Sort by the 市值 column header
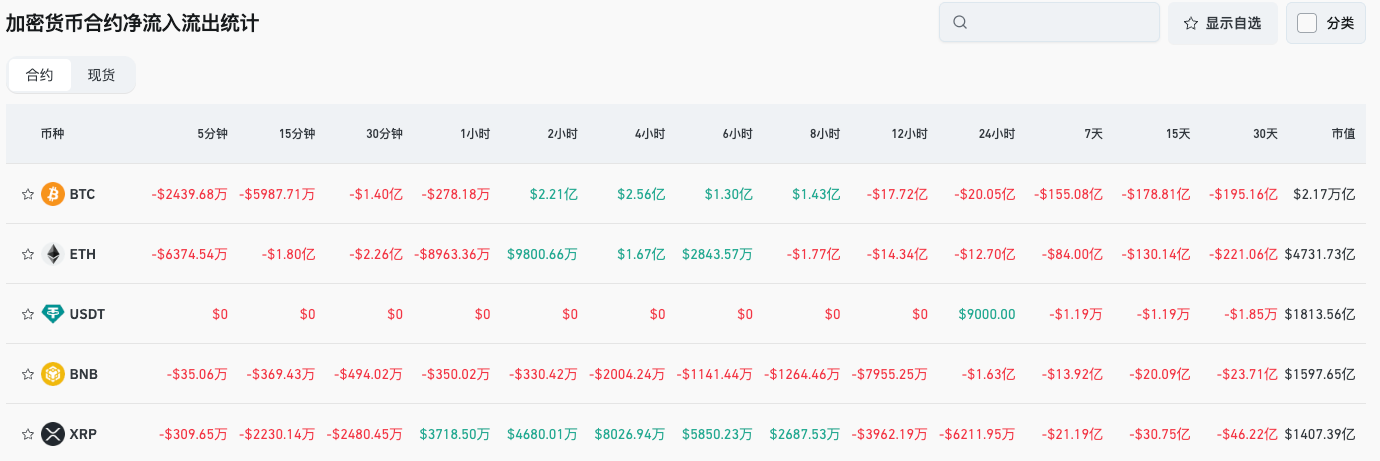The image size is (1380, 461). pyautogui.click(x=1343, y=133)
